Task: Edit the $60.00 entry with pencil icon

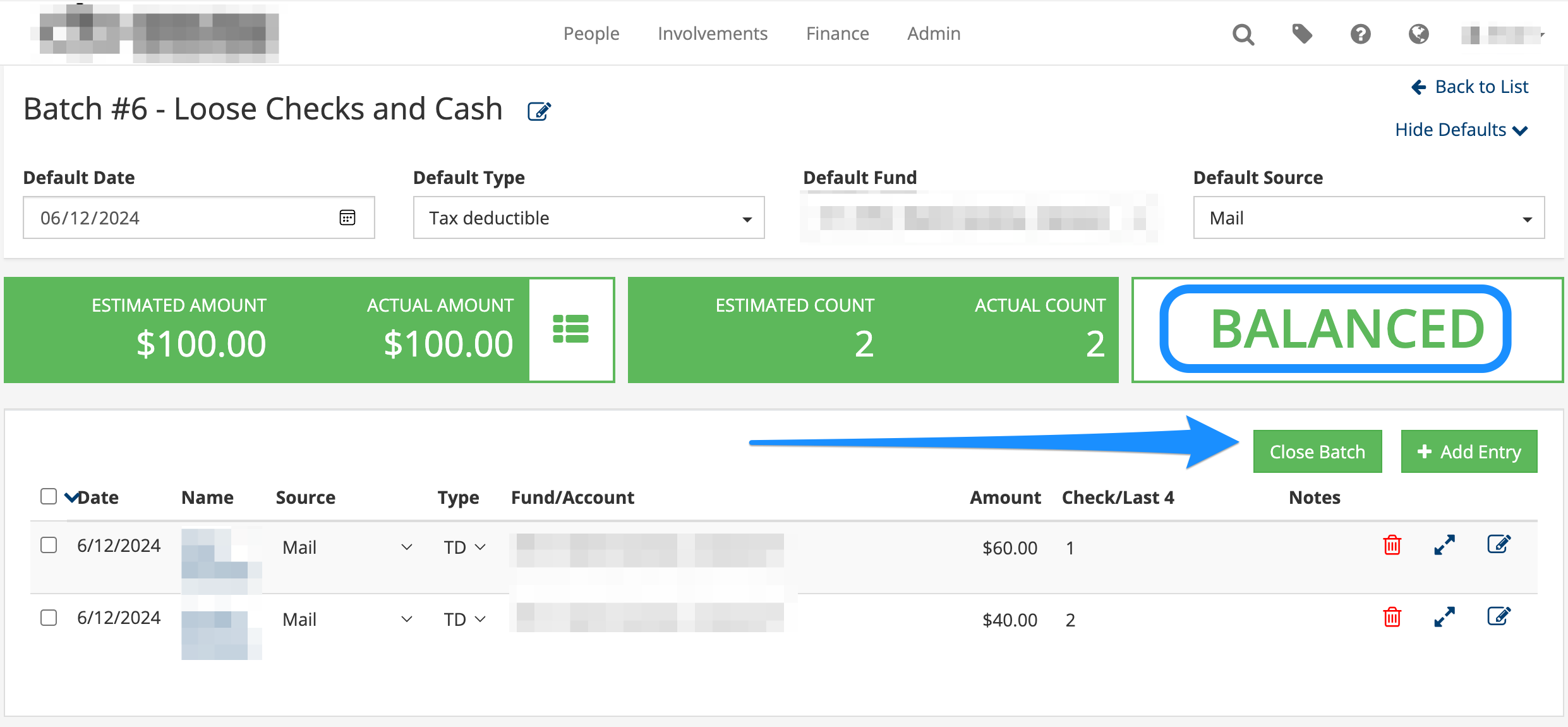Action: click(1499, 544)
